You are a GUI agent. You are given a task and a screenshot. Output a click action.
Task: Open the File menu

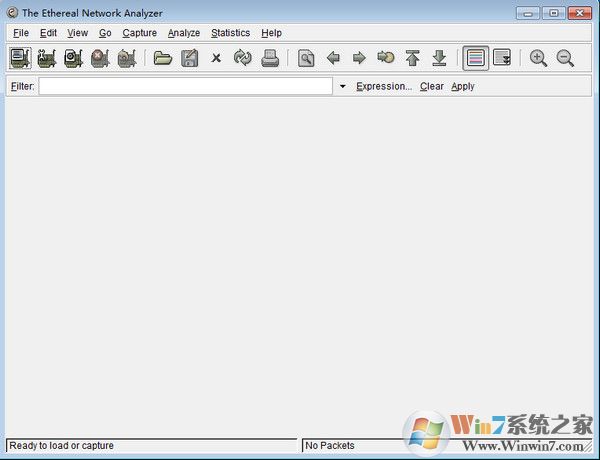coord(21,33)
